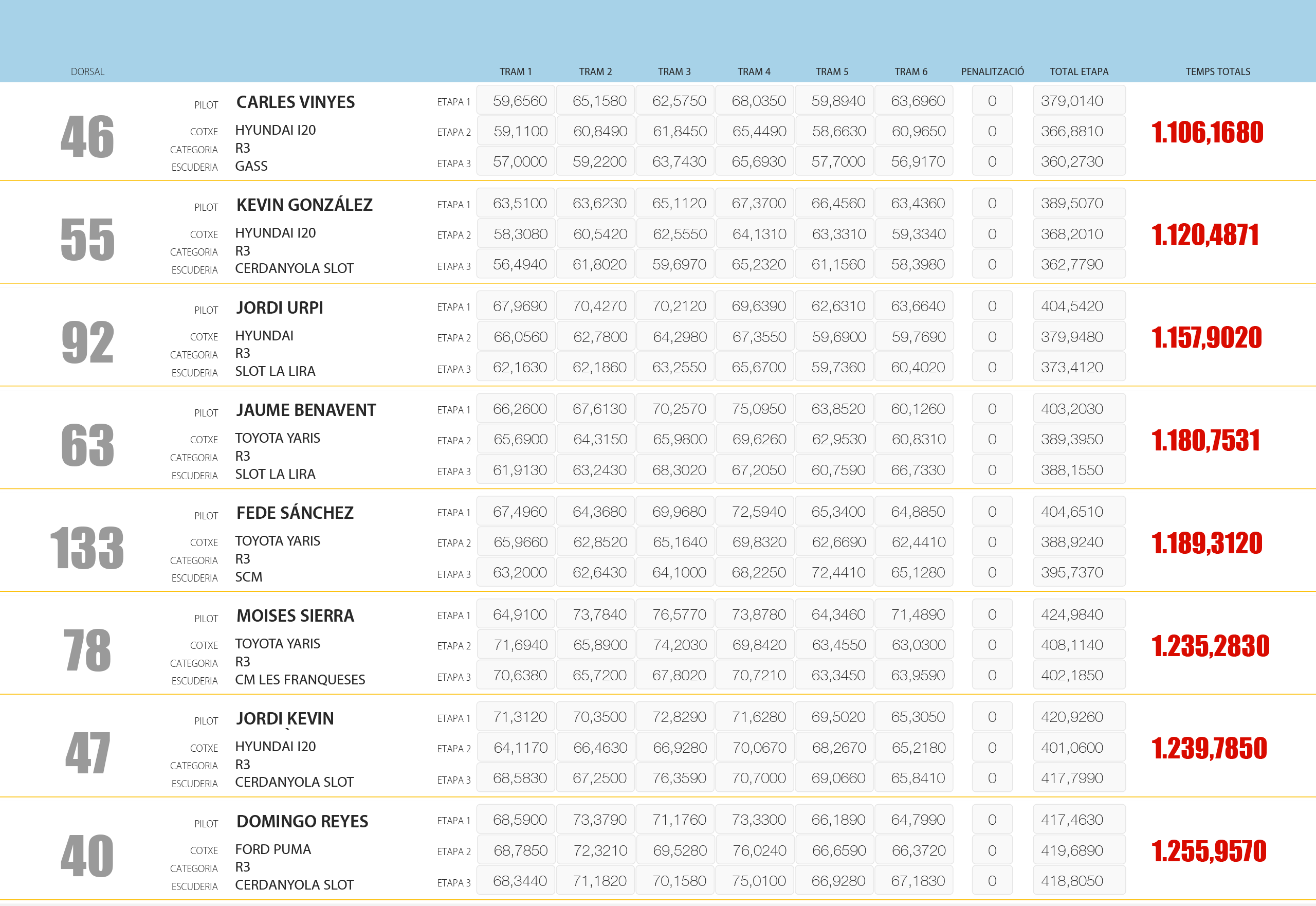Select Kevin González Etapa 3 penalty field
This screenshot has height=906, width=1316.
(x=992, y=264)
